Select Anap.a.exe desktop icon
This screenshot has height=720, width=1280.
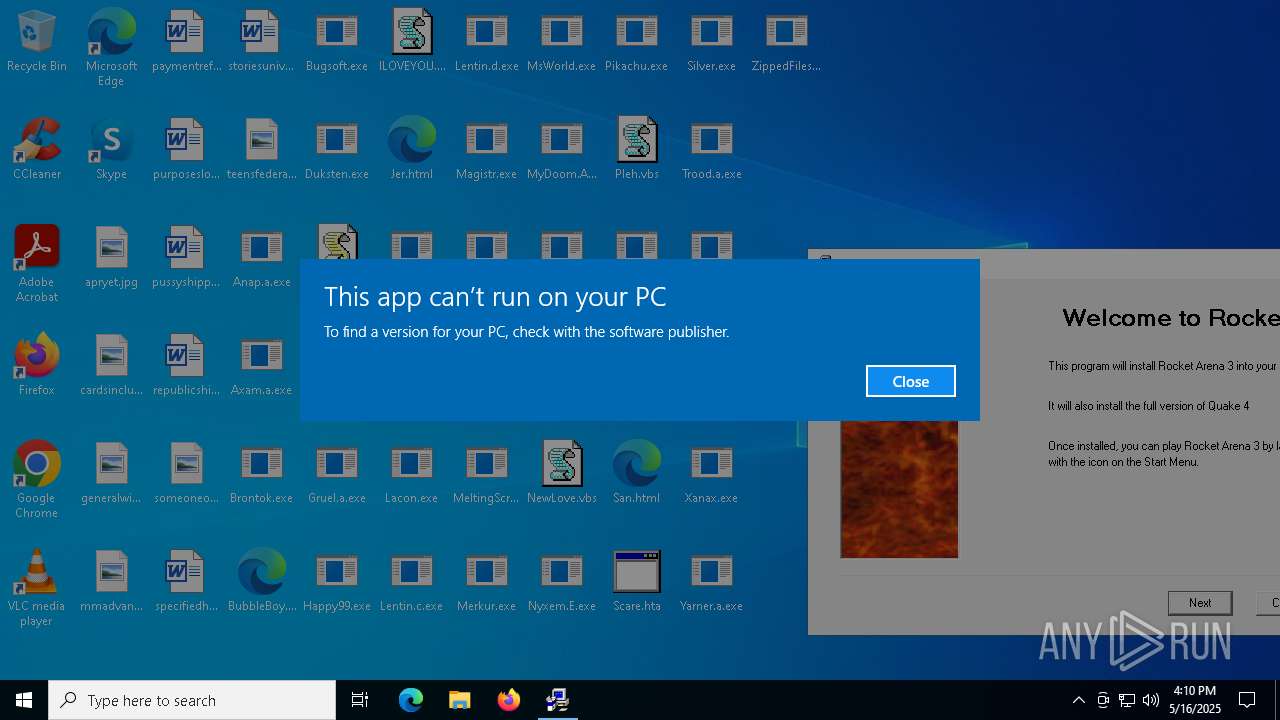tap(262, 258)
